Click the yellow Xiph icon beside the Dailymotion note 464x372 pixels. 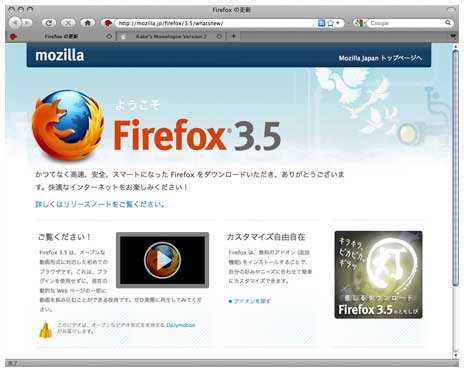point(46,330)
